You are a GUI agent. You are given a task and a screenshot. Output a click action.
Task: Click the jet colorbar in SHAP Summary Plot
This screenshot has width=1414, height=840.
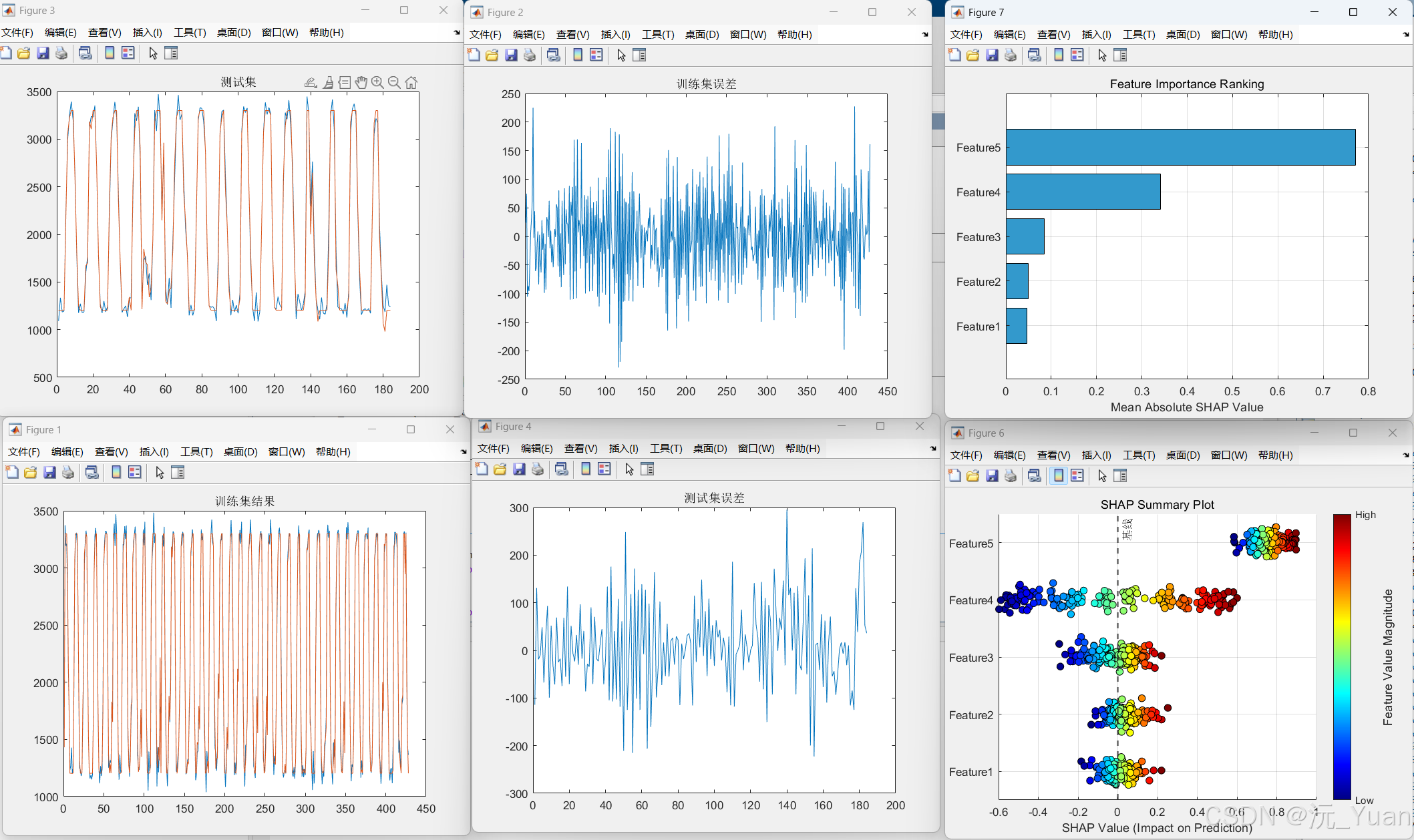coord(1341,656)
